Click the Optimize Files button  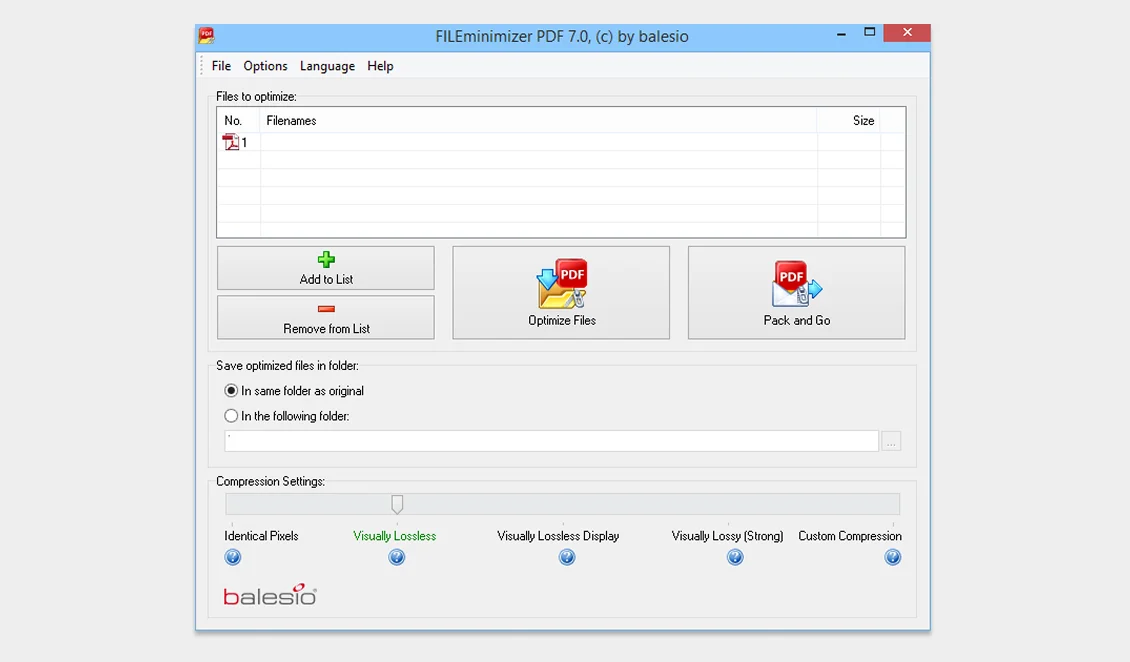[x=561, y=292]
